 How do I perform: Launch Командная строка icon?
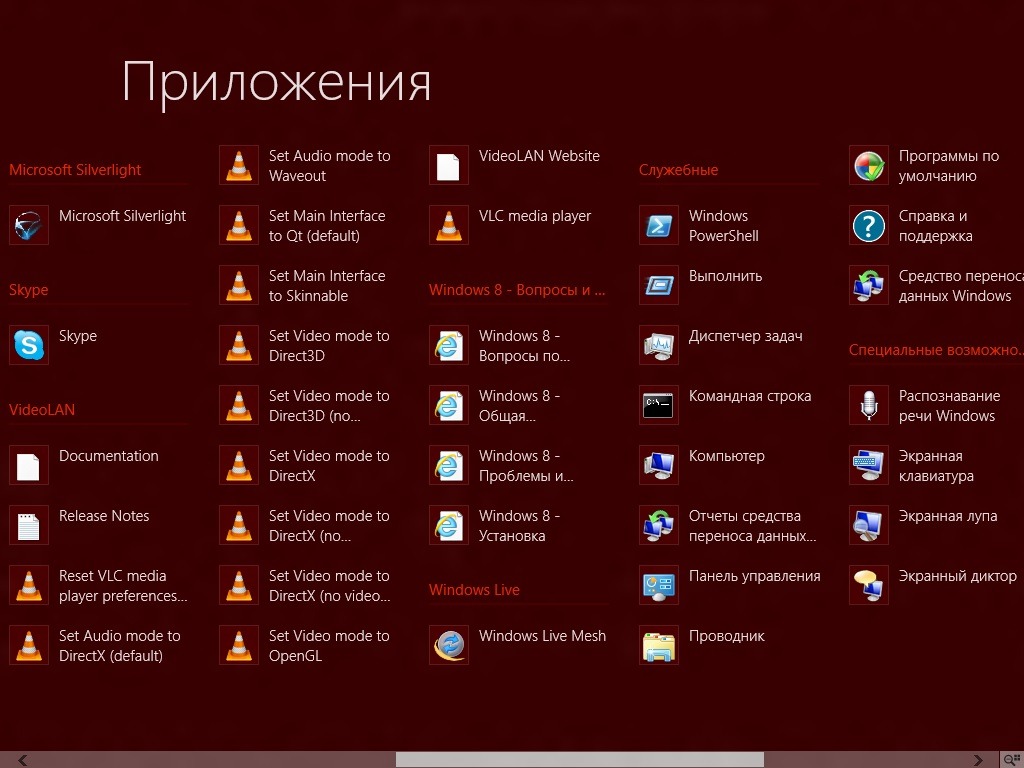coord(659,405)
